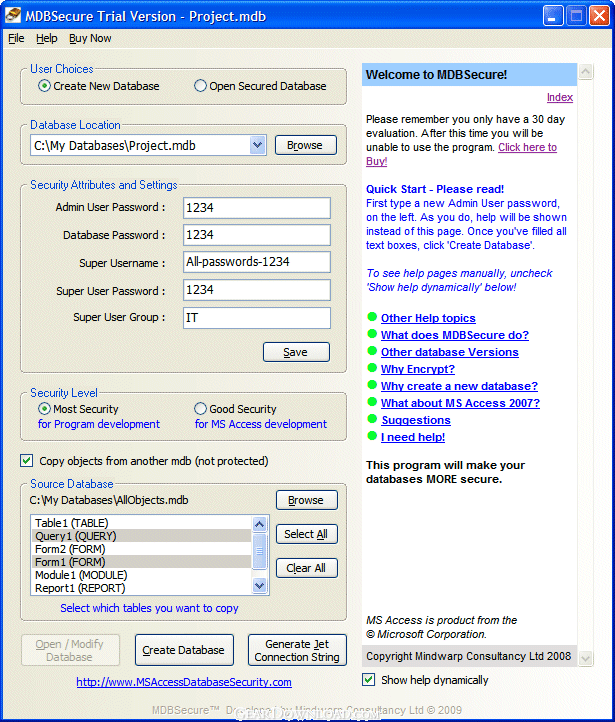Image resolution: width=615 pixels, height=722 pixels.
Task: Open Why Encrypt? help link
Action: click(x=418, y=369)
